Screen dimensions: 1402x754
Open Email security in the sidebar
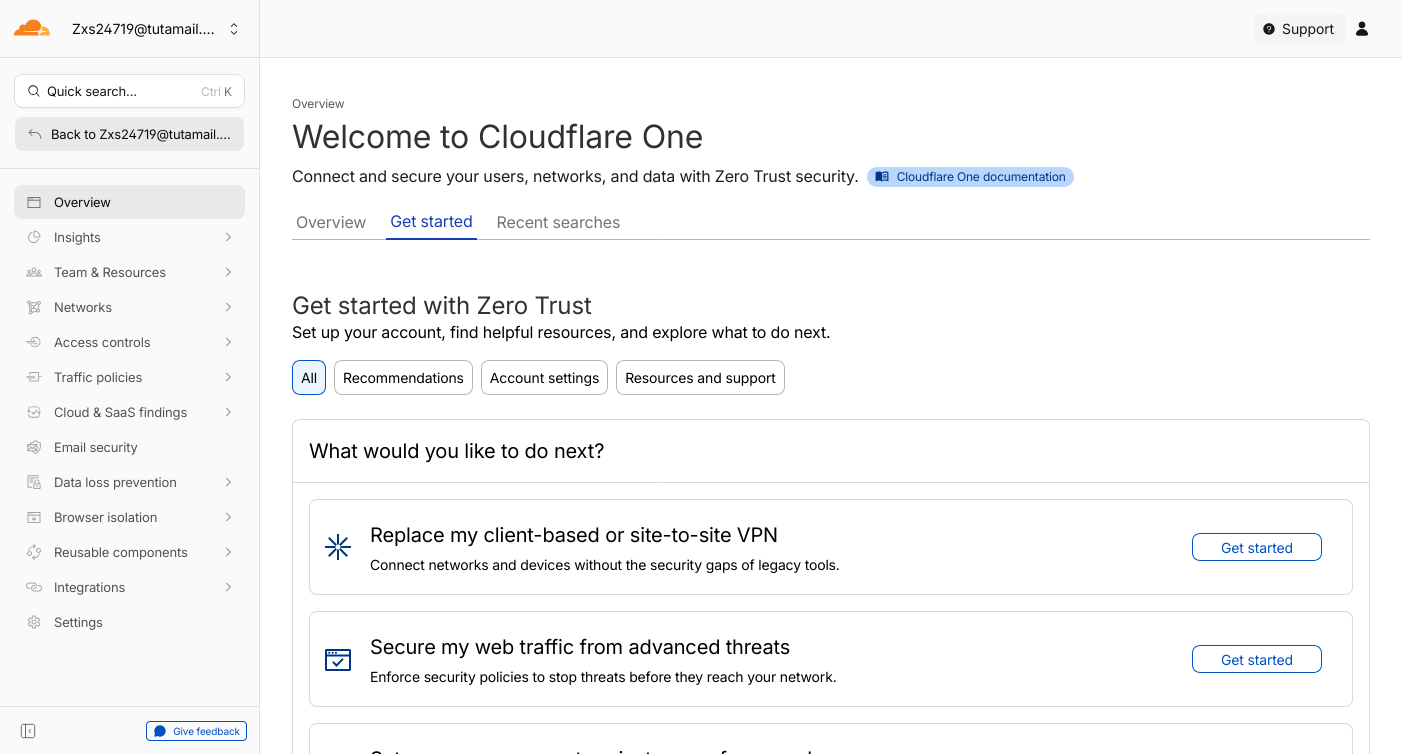129,447
